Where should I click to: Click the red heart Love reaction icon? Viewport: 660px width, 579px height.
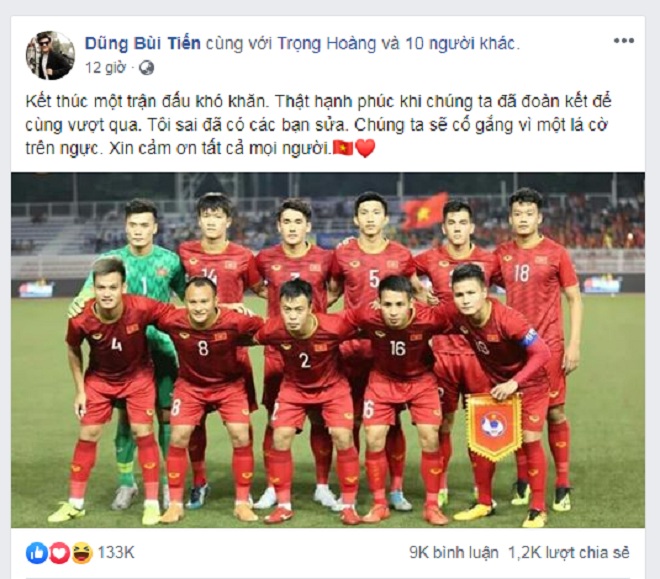tap(59, 553)
